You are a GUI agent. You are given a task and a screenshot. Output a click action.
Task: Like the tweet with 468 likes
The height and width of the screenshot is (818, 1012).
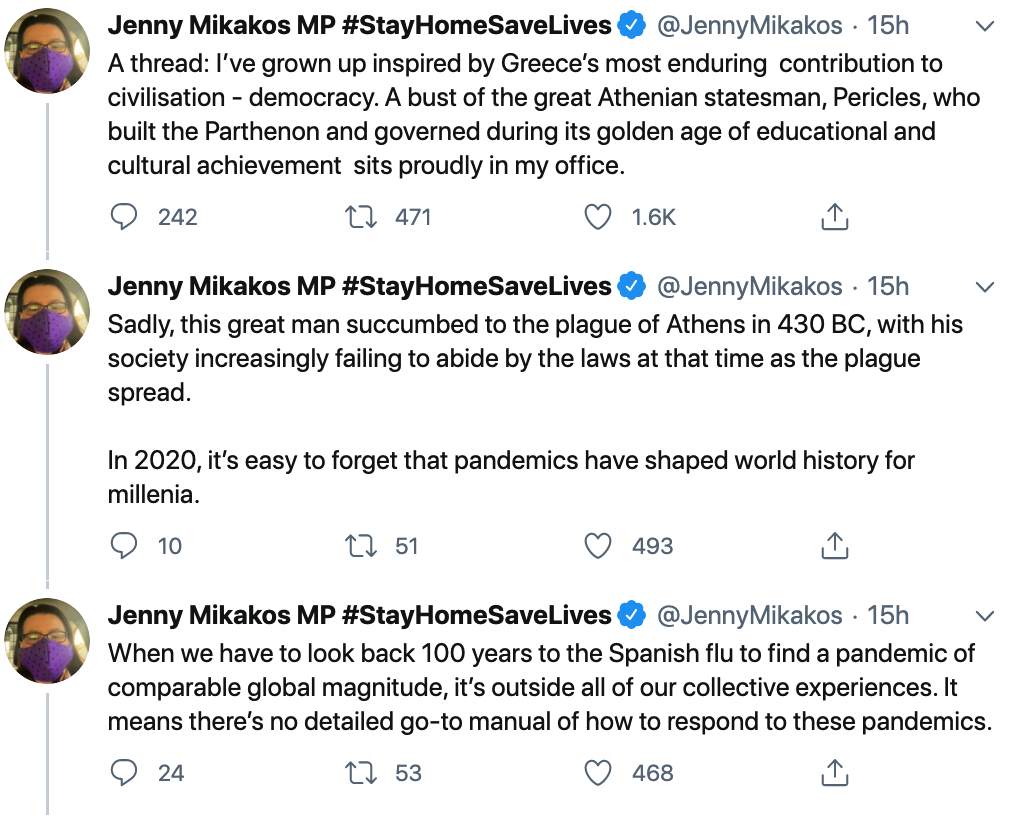pyautogui.click(x=598, y=772)
